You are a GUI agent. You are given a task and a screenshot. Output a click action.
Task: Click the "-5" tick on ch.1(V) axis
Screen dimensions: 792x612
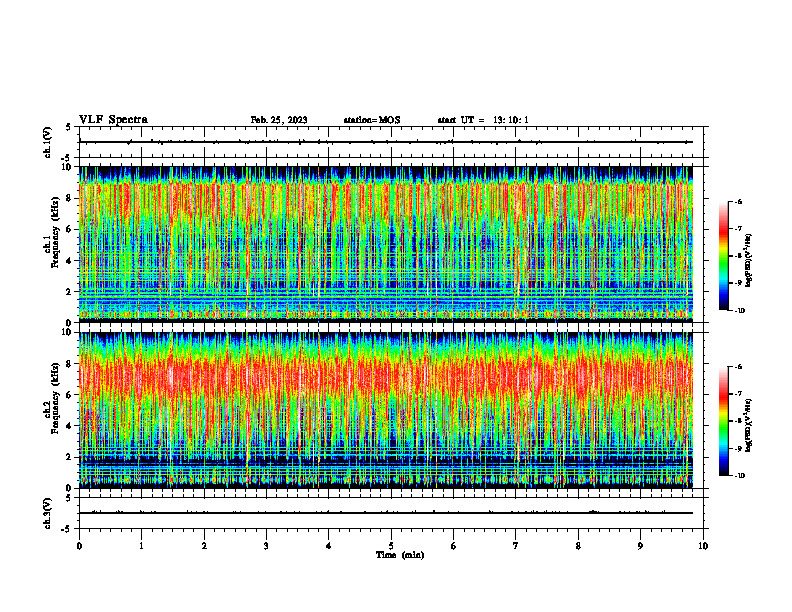click(x=66, y=158)
